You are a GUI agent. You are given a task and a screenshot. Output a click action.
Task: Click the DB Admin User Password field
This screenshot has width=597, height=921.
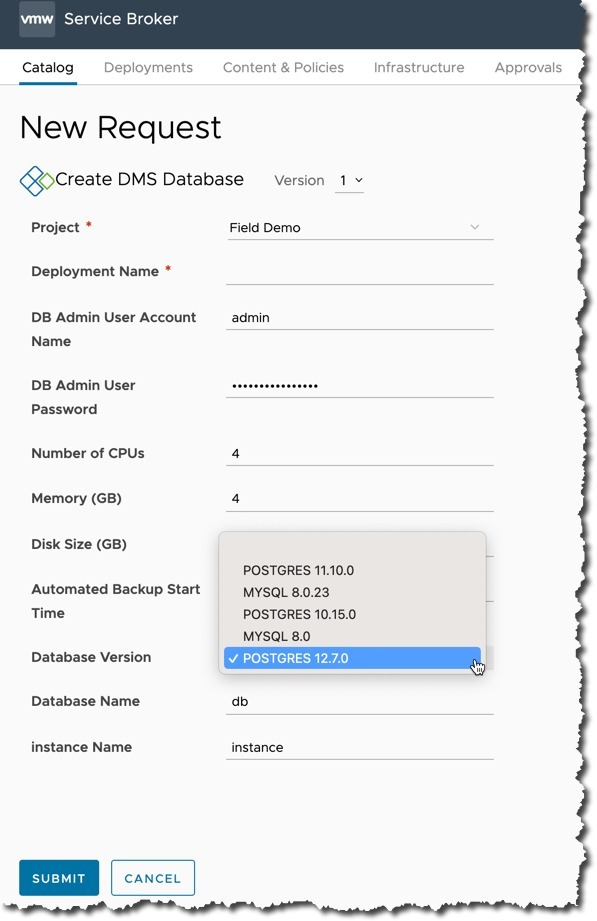[x=360, y=386]
